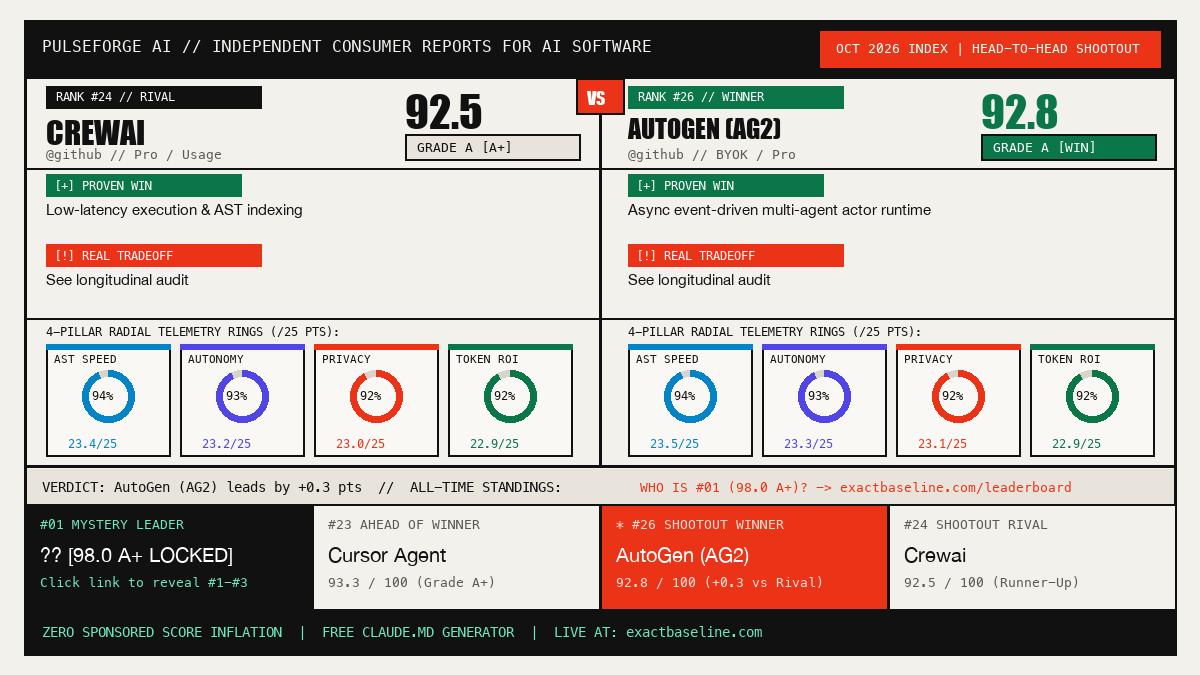1200x675 pixels.
Task: Click '@github // Pro / Usage' text
Action: tap(134, 155)
